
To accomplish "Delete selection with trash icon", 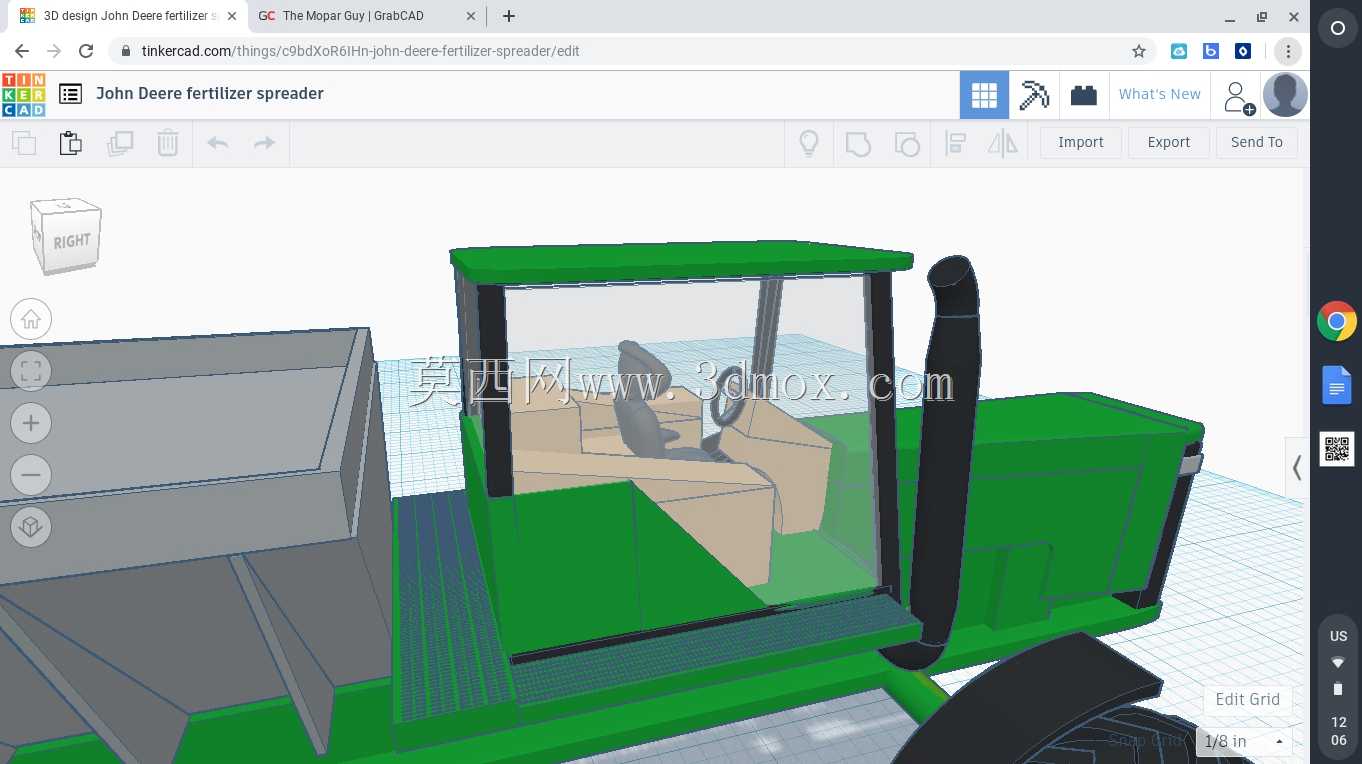I will point(168,143).
